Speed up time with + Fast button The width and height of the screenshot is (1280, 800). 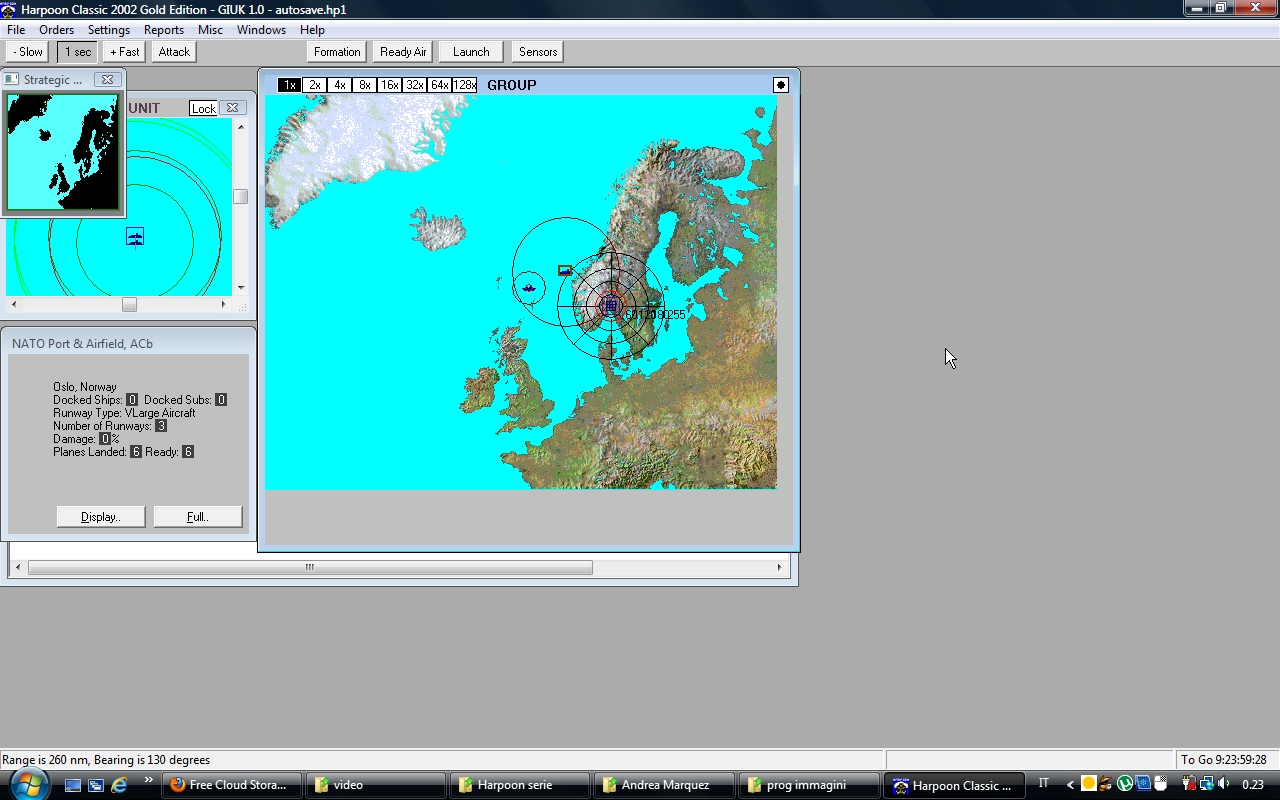125,52
